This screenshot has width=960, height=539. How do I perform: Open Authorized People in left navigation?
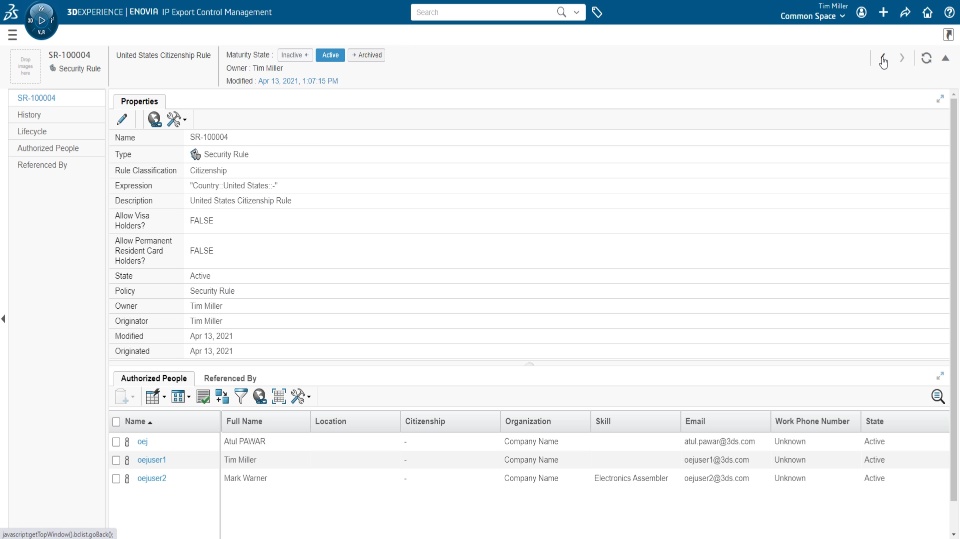[57, 148]
